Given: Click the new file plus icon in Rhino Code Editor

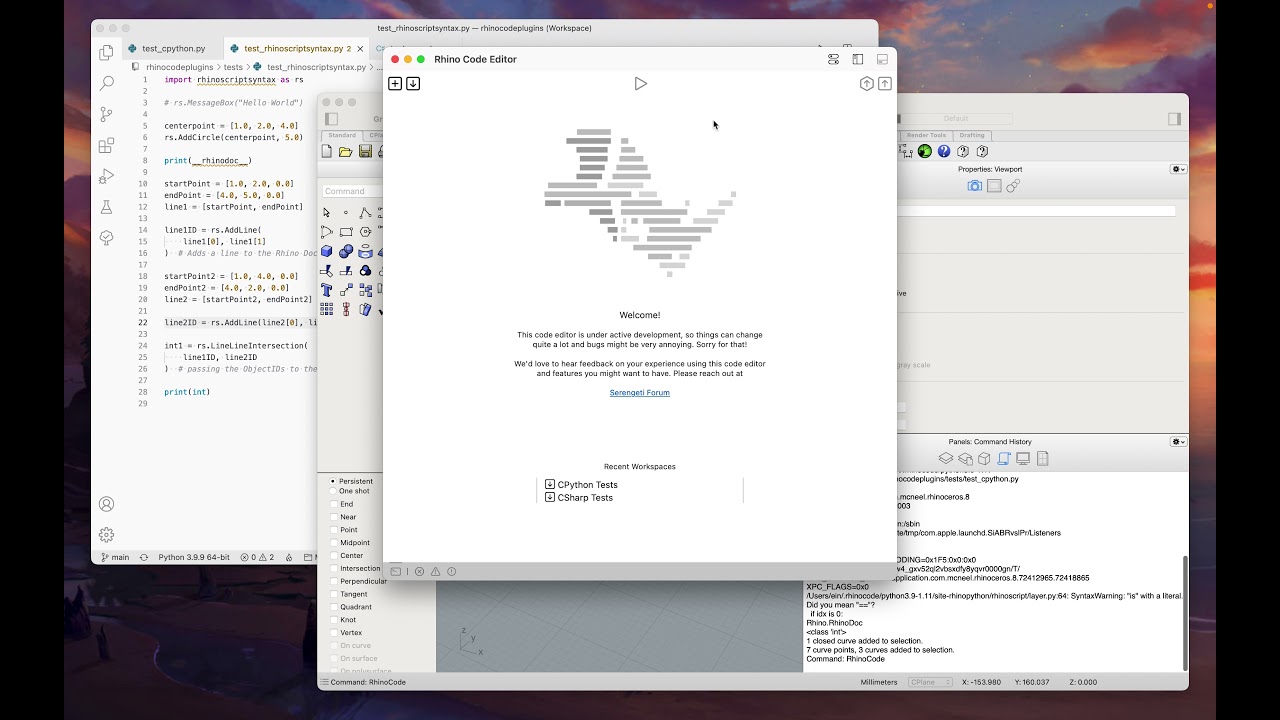Looking at the screenshot, I should pyautogui.click(x=395, y=84).
